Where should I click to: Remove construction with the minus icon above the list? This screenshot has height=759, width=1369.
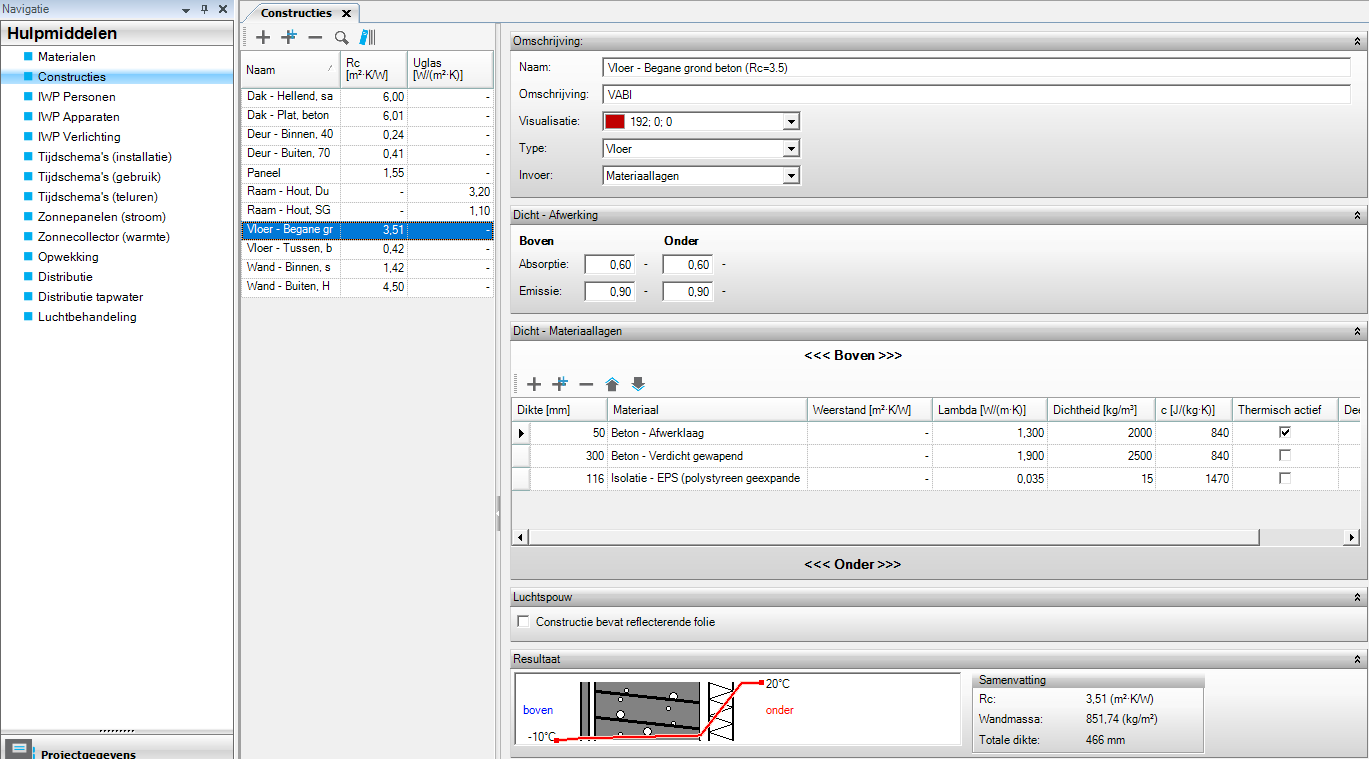tap(315, 37)
